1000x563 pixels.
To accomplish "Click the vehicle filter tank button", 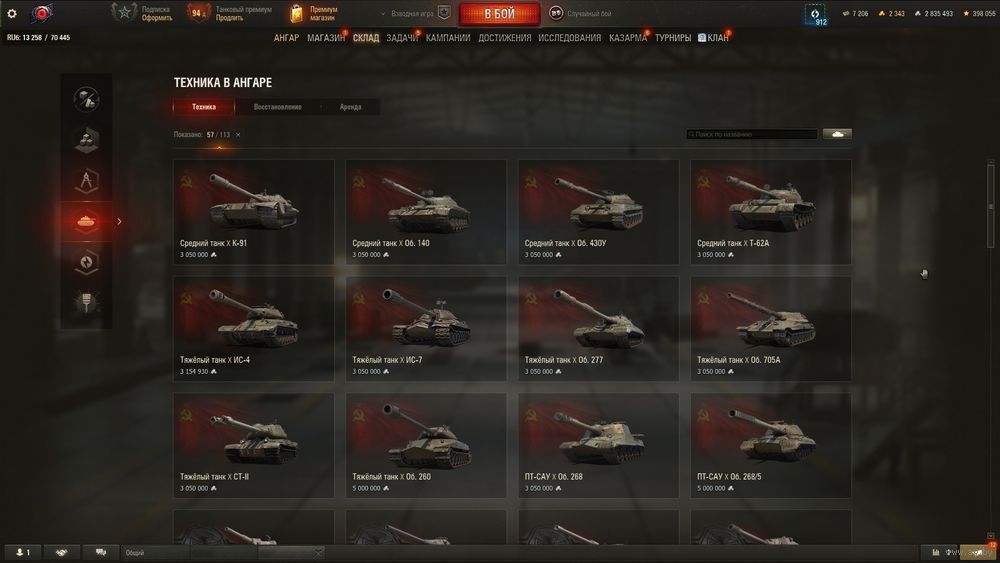I will pos(837,134).
